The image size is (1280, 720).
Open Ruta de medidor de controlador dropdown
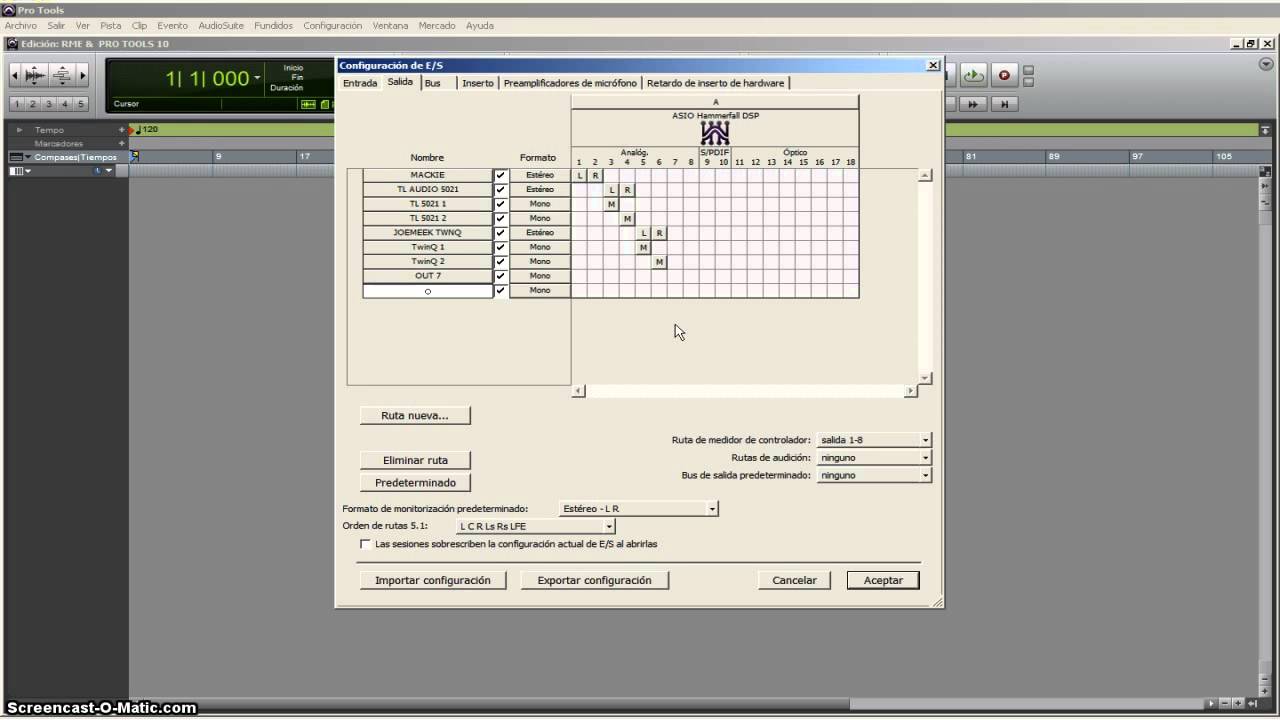pos(874,440)
